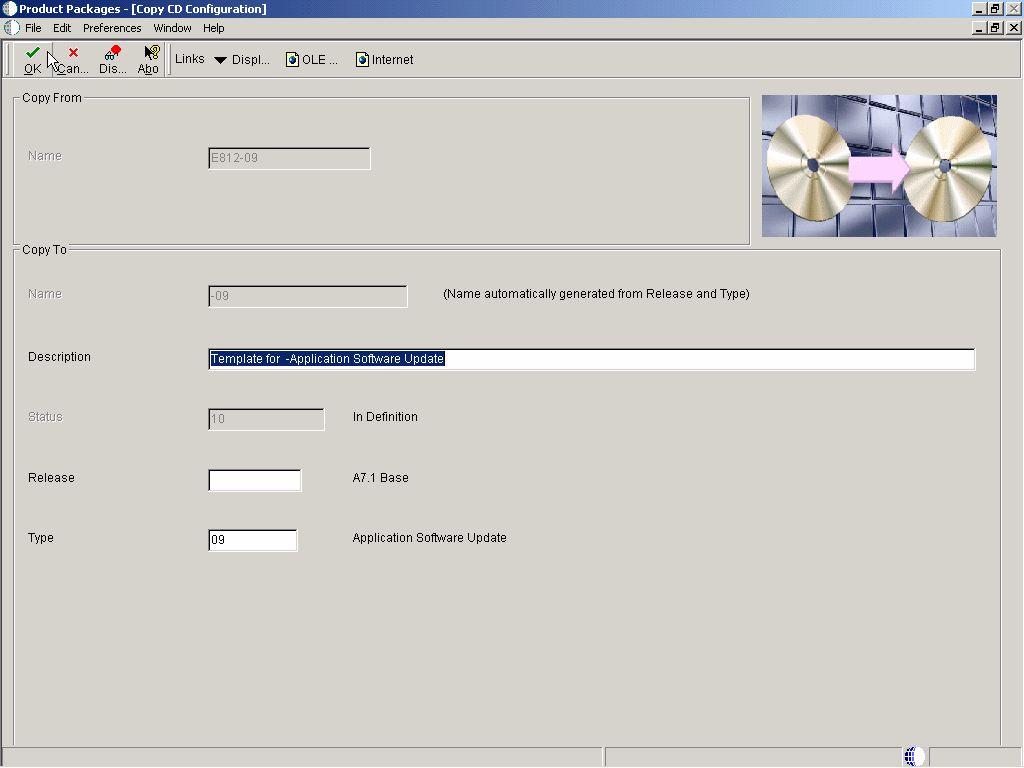Click the globe icon in status bar
The width and height of the screenshot is (1024, 768).
pyautogui.click(x=915, y=756)
